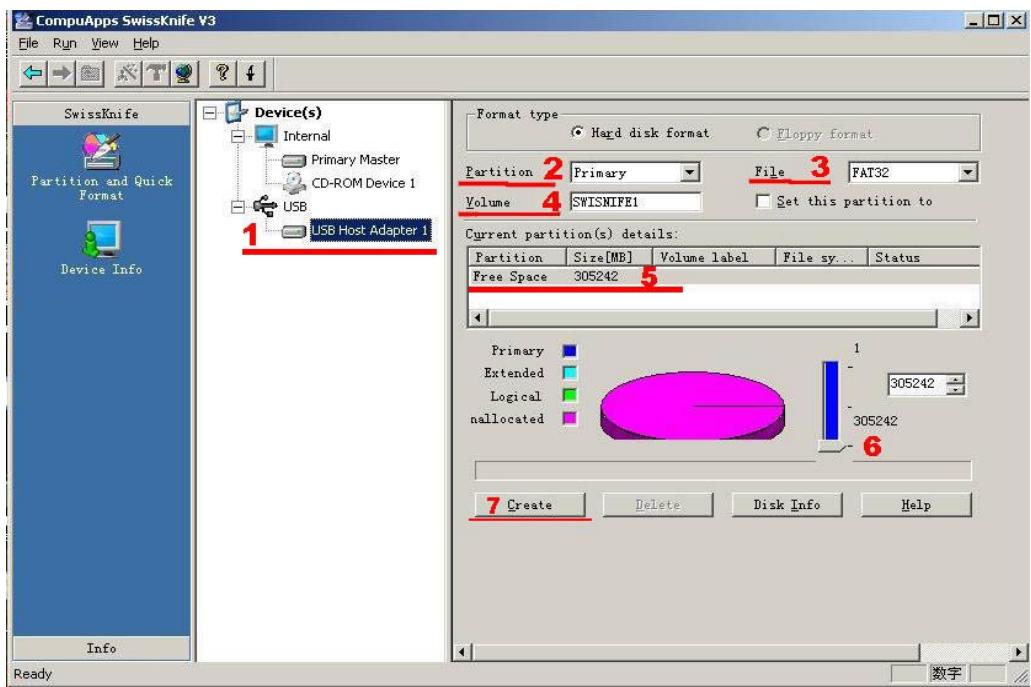Click the Logical green color swatch

pyautogui.click(x=570, y=395)
